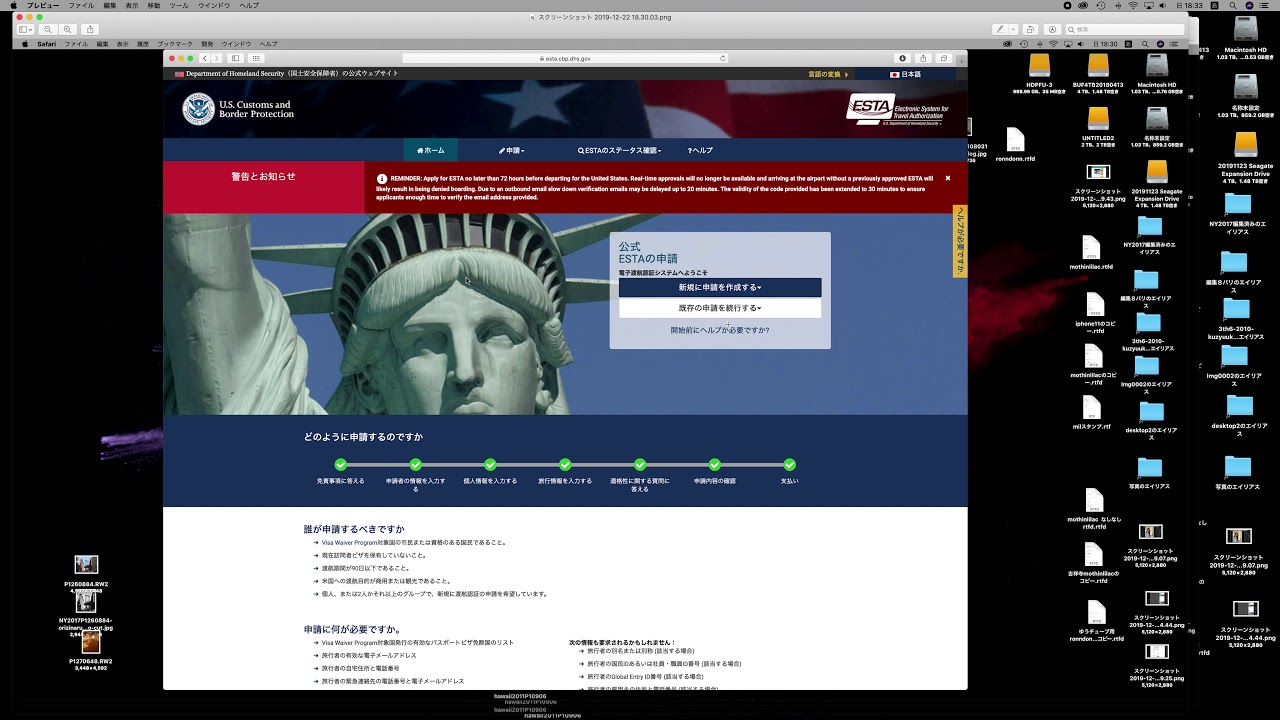
Task: Open the Time Machine icon in top menu bar
Action: [x=1099, y=6]
